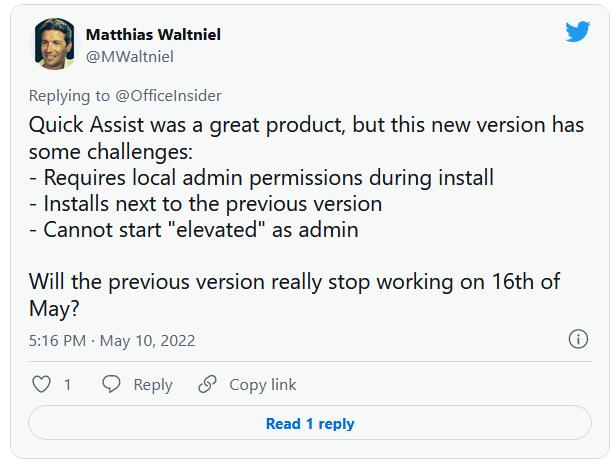
Task: Select the Copy link text
Action: [x=262, y=384]
